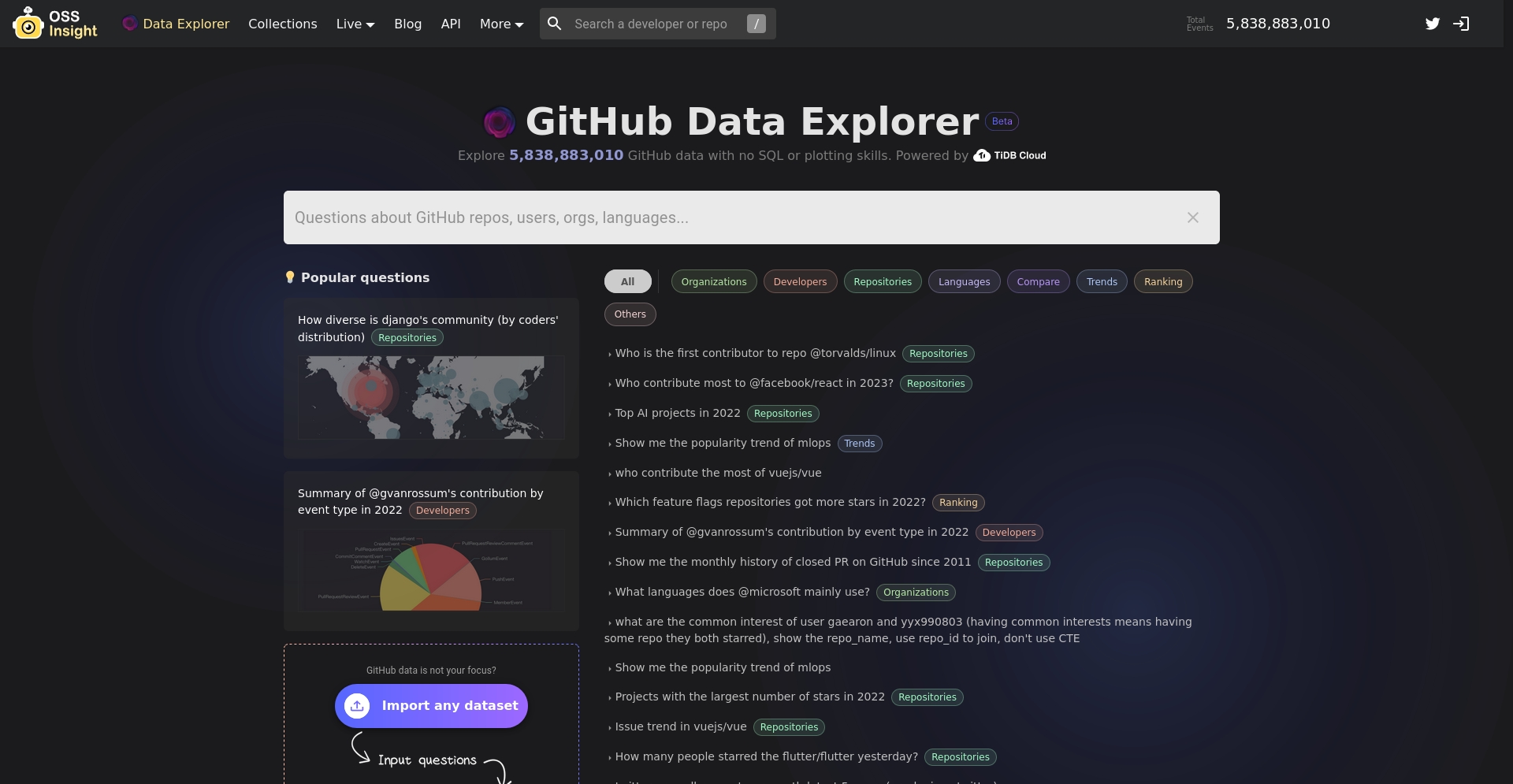Select facebook/react 2023 contributors question

[x=754, y=383]
